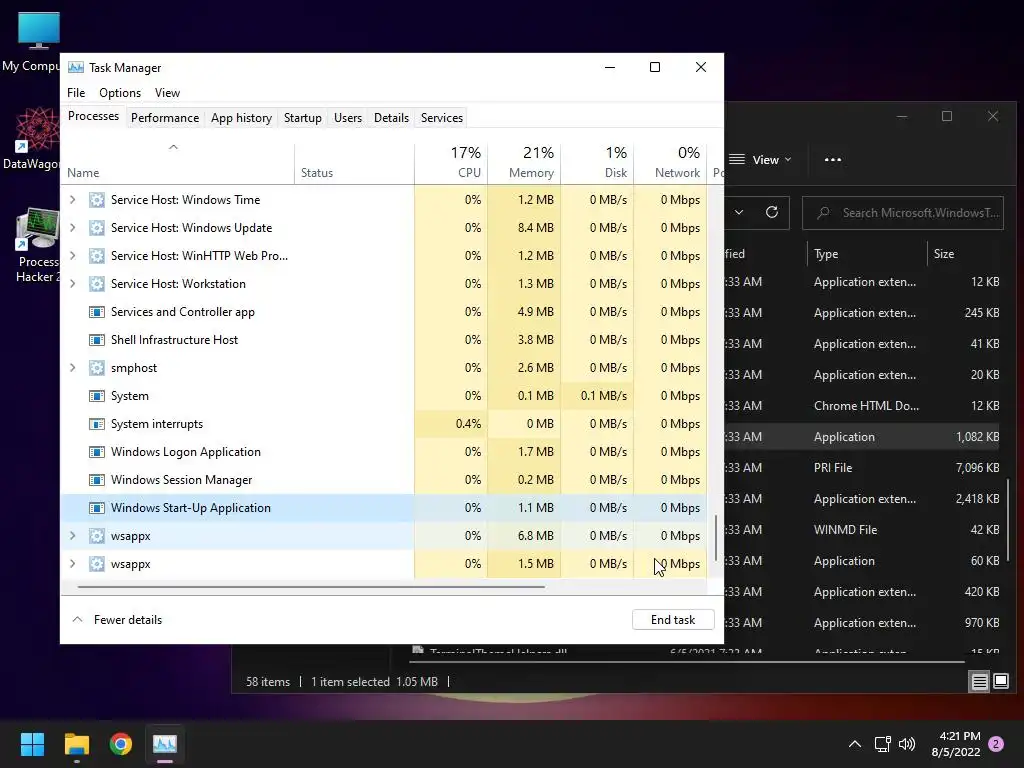
Task: Open the network icon in system tray
Action: pyautogui.click(x=882, y=744)
